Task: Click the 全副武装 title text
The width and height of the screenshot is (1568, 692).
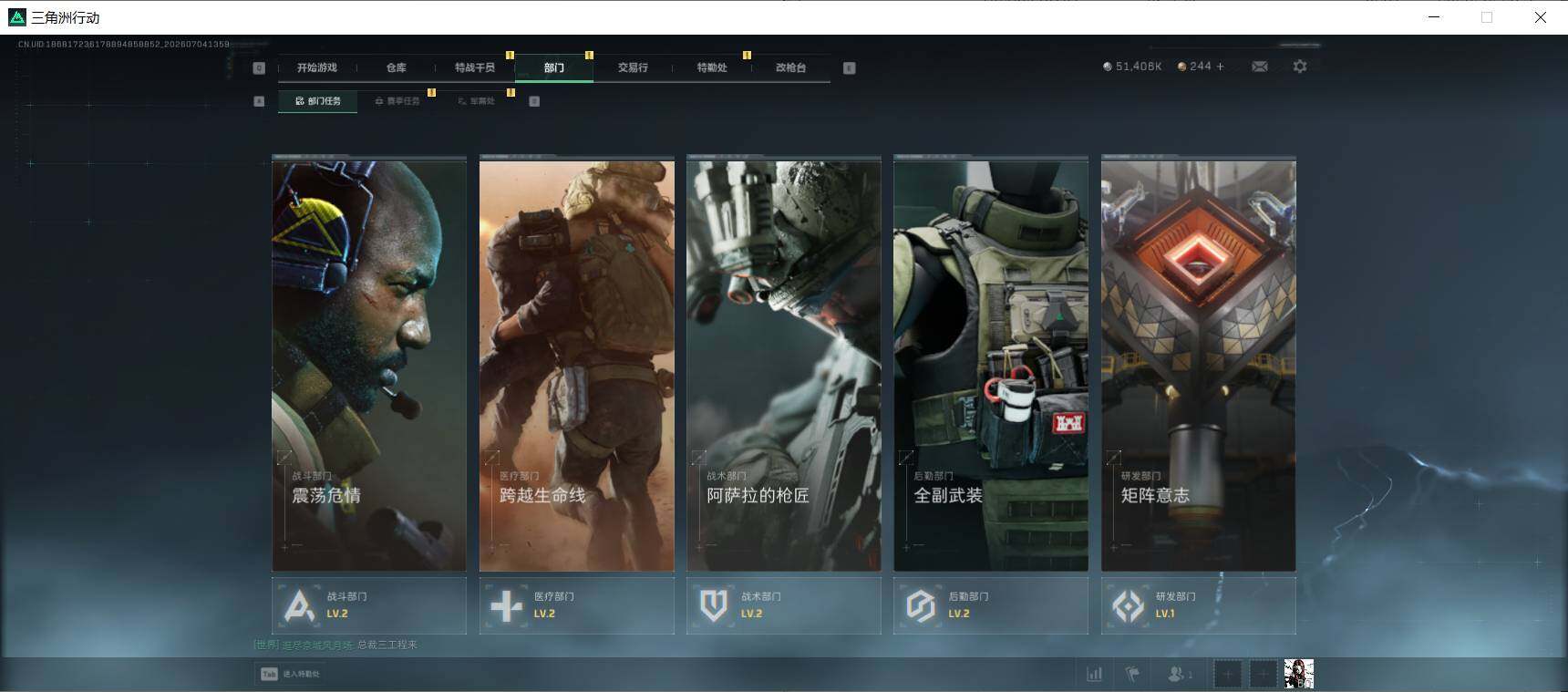Action: (948, 495)
